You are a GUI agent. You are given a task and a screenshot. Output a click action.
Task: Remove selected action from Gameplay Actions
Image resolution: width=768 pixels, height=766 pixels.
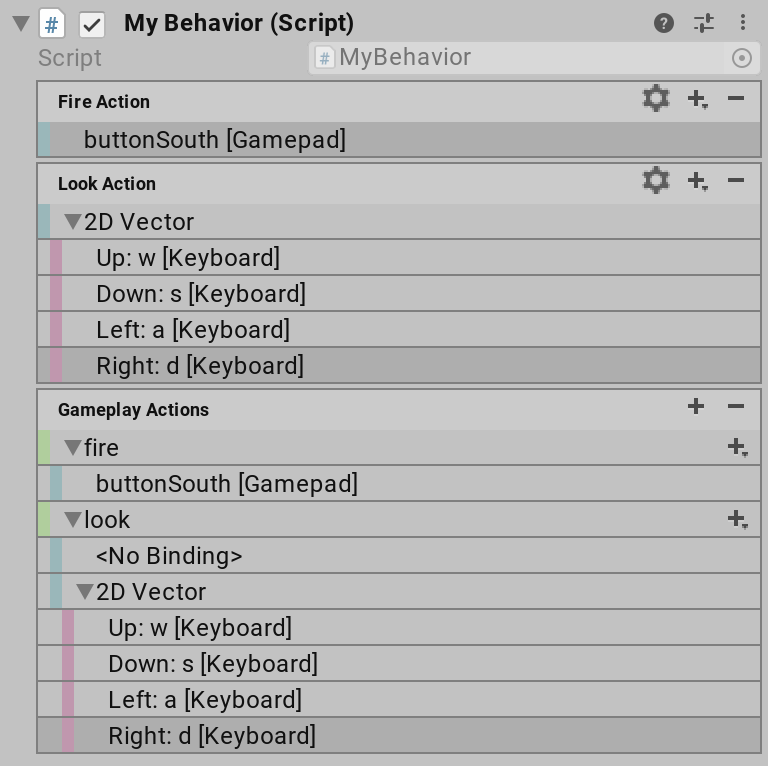pyautogui.click(x=736, y=406)
